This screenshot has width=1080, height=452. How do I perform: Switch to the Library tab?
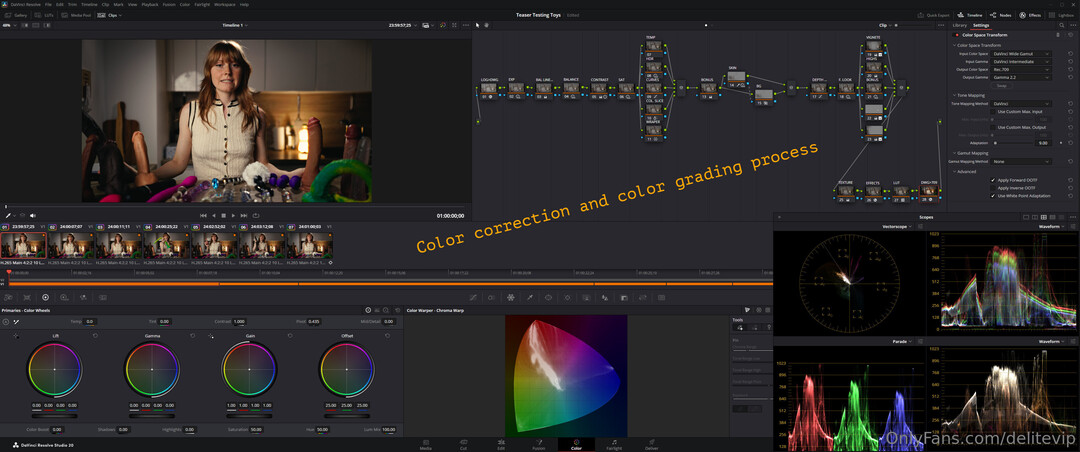(x=959, y=25)
